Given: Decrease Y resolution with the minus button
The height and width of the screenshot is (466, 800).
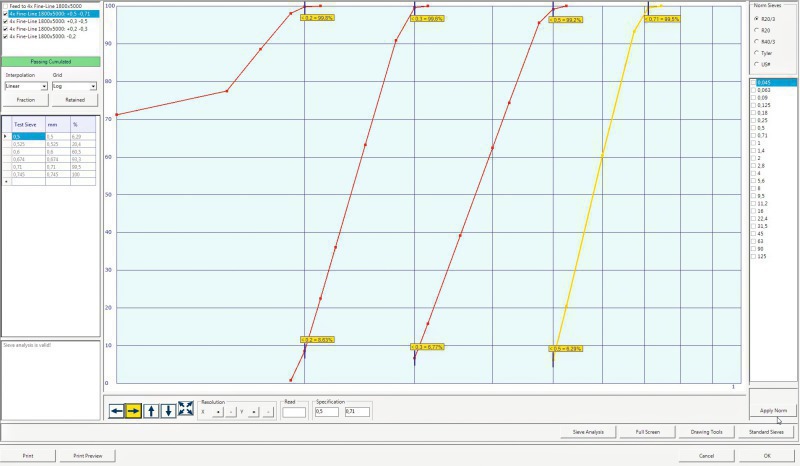Looking at the screenshot, I should click(x=267, y=411).
